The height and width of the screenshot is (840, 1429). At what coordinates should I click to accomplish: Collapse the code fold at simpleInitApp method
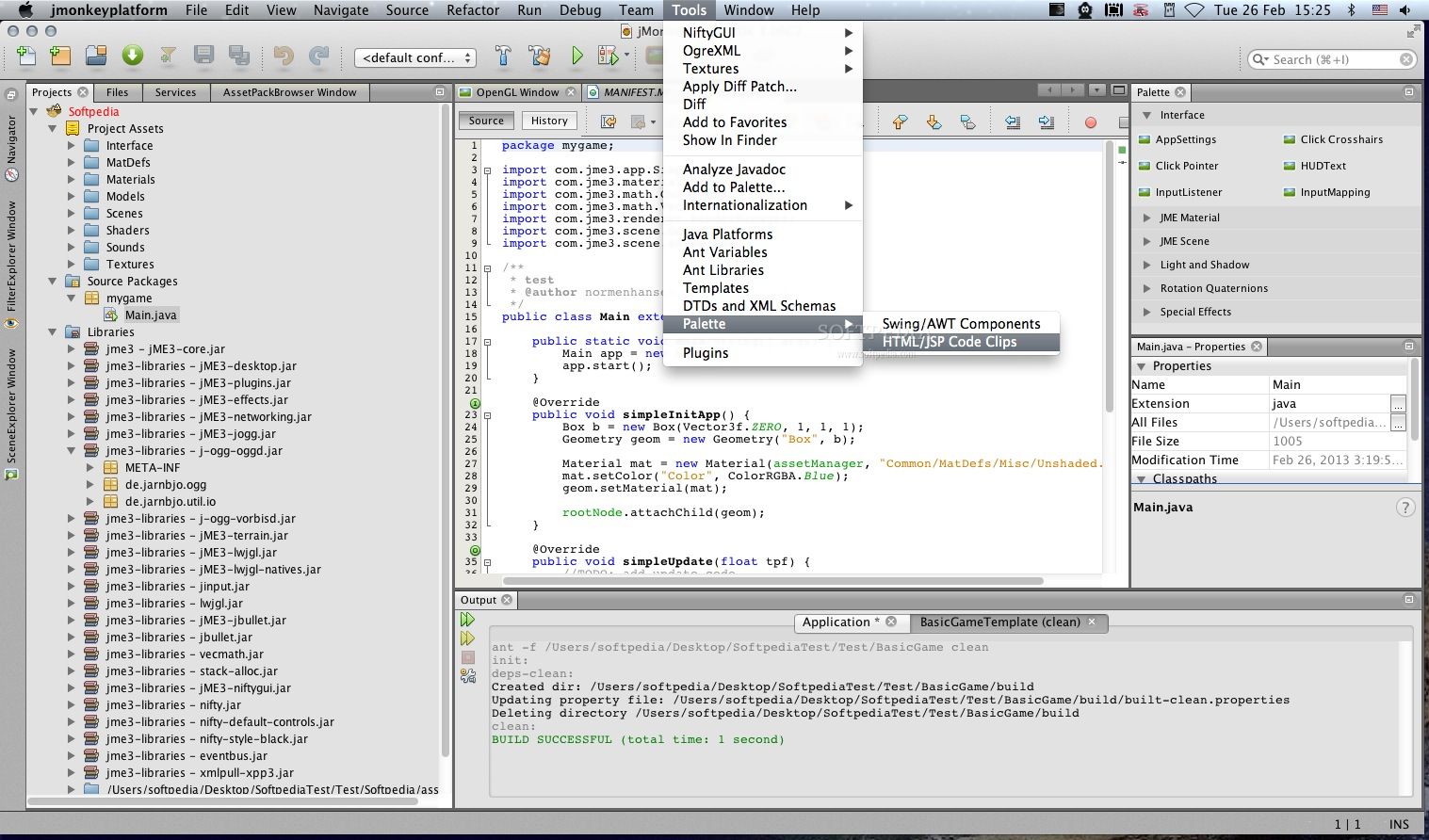tap(487, 415)
